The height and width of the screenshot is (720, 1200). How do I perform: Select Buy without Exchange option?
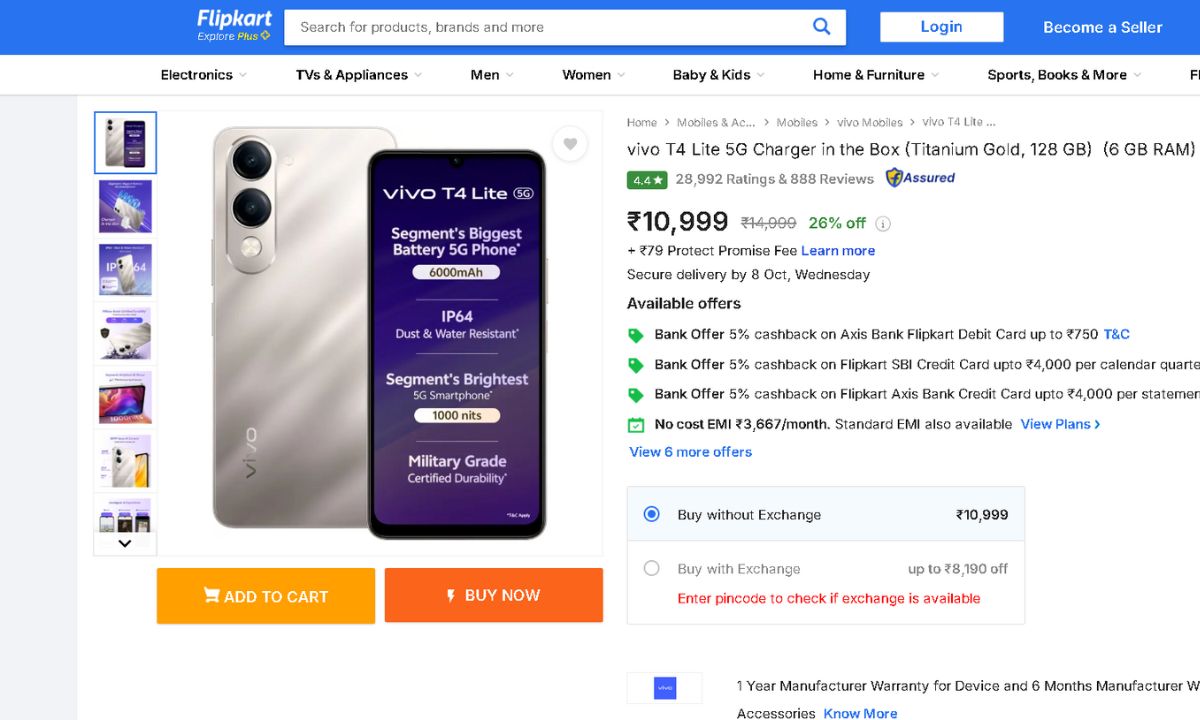pyautogui.click(x=652, y=514)
